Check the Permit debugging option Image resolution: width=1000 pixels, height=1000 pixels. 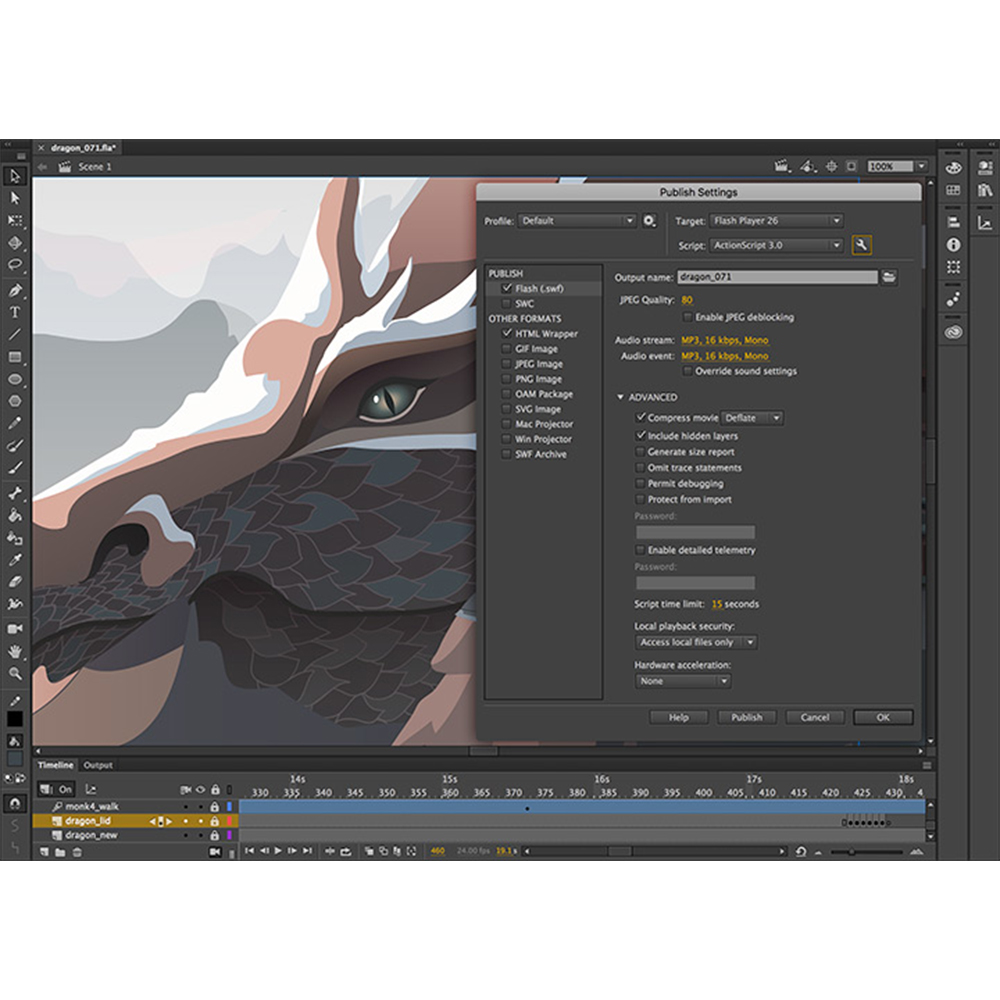(x=641, y=483)
